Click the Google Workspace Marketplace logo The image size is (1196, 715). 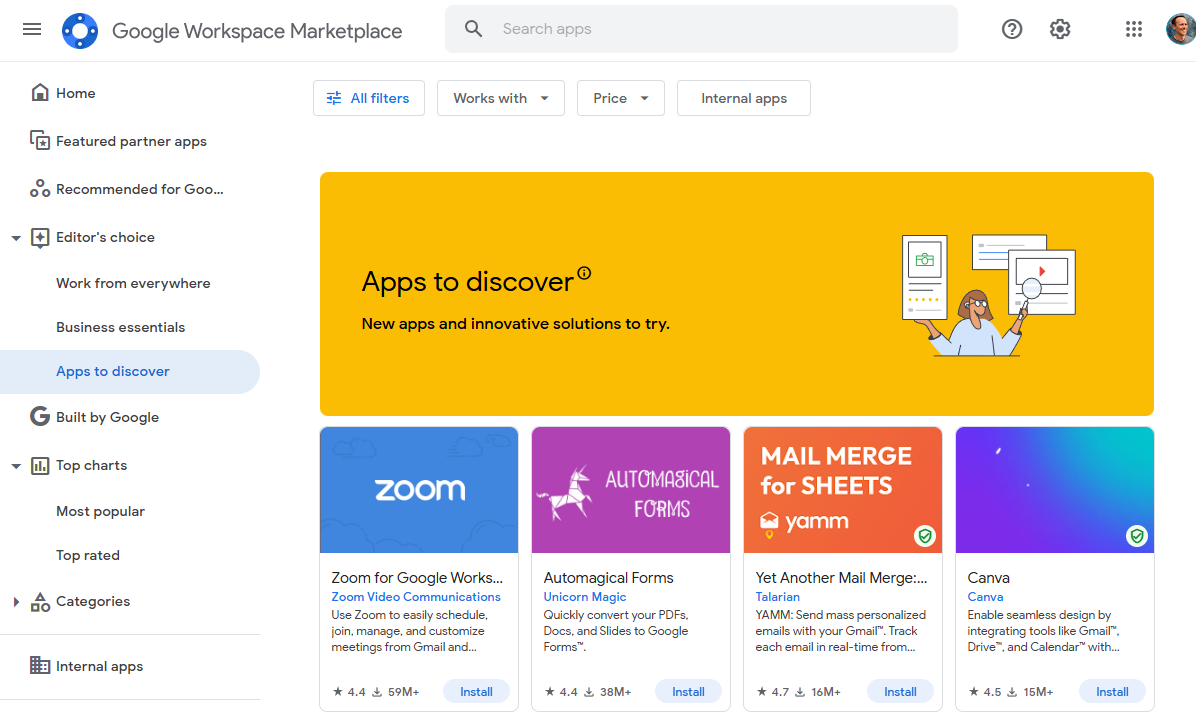(80, 31)
